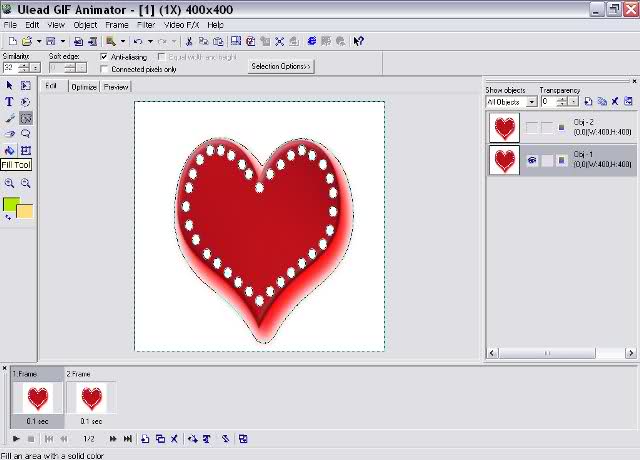The image size is (640, 460).
Task: Click the Zoom In magnifier
Action: point(9,183)
